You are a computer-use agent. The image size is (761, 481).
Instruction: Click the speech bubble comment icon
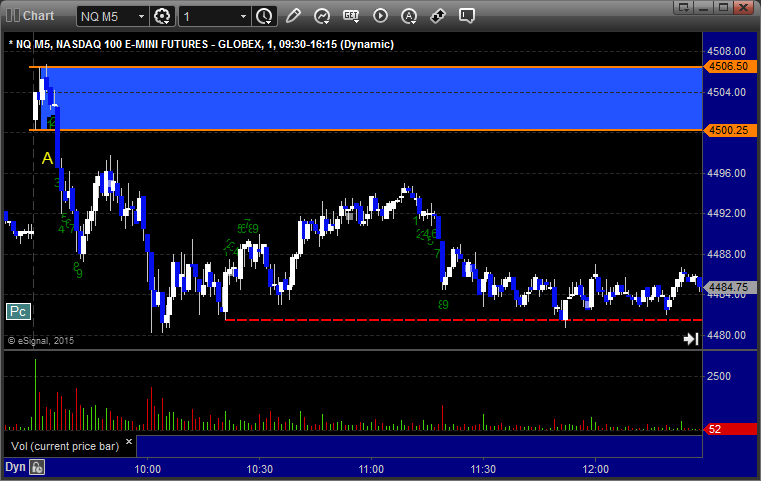coord(466,16)
